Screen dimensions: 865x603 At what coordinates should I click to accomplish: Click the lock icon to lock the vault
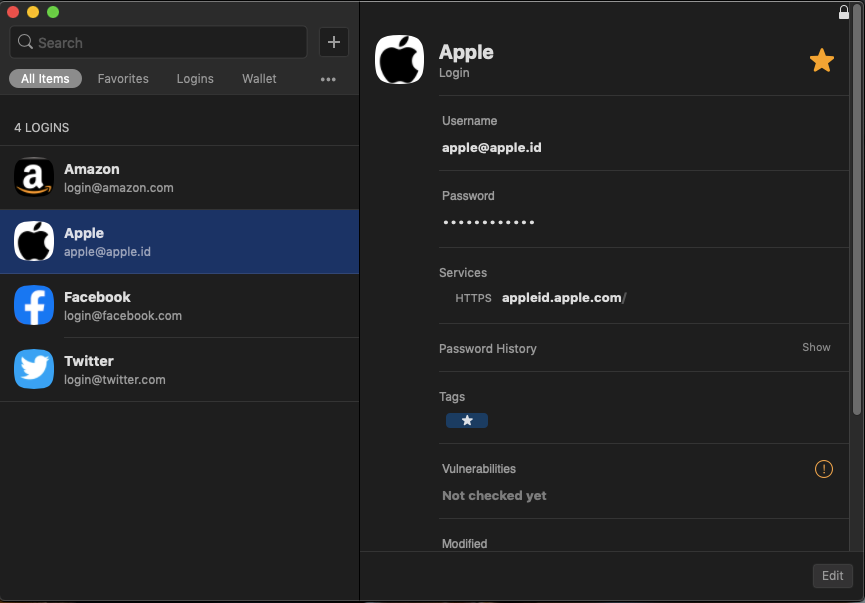843,12
